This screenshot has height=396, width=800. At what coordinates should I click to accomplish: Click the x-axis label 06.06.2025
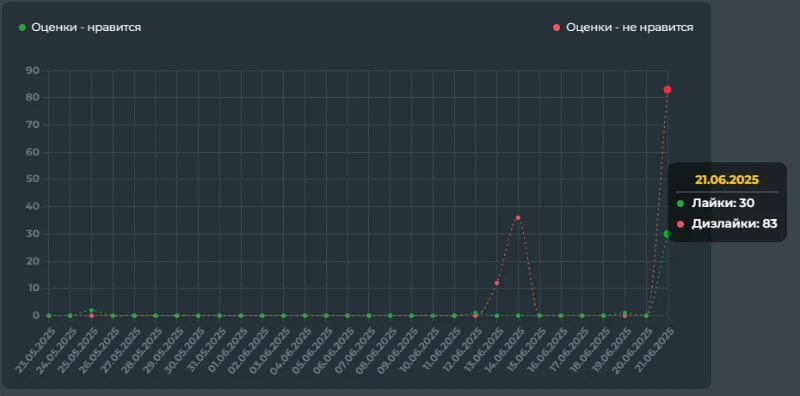click(335, 350)
